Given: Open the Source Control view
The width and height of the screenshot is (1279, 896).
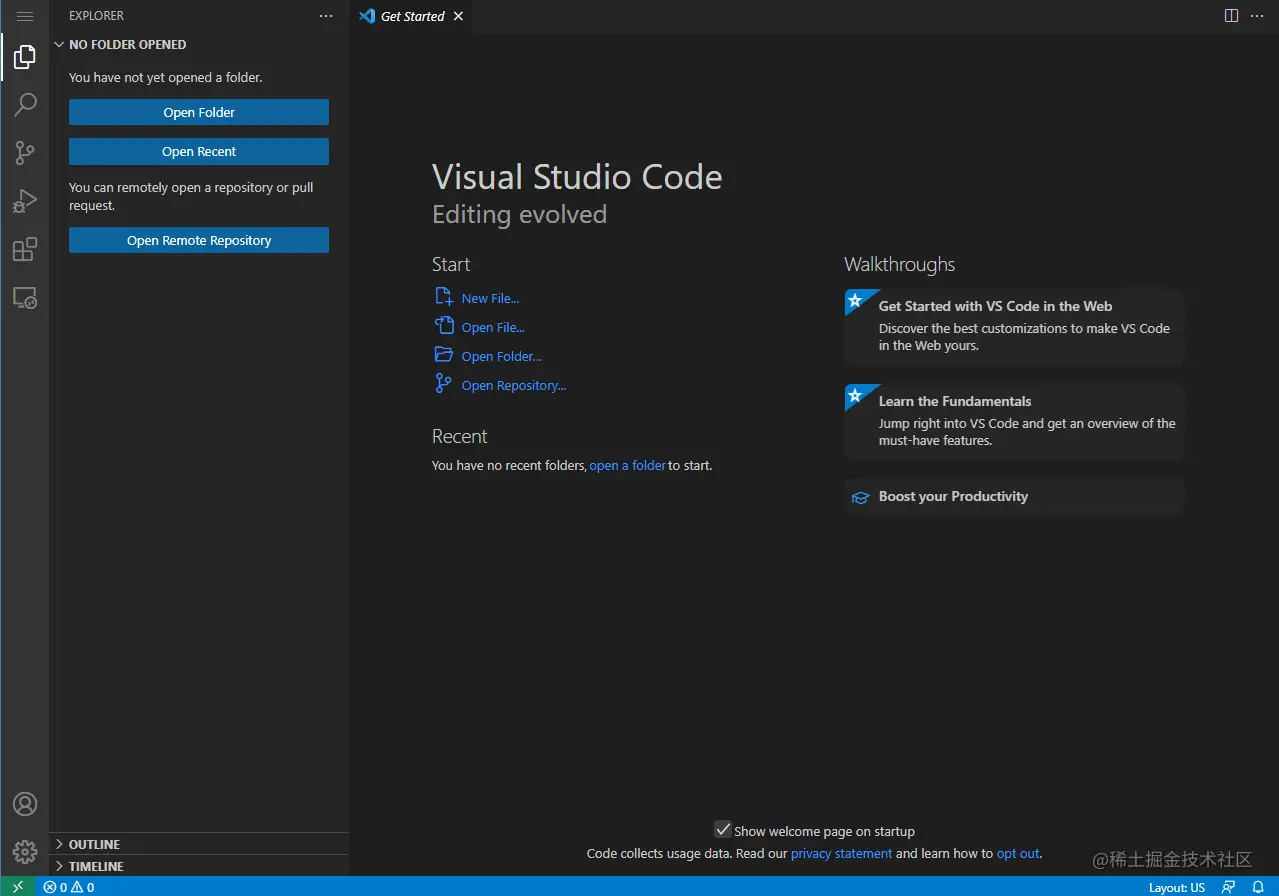Looking at the screenshot, I should coord(25,152).
